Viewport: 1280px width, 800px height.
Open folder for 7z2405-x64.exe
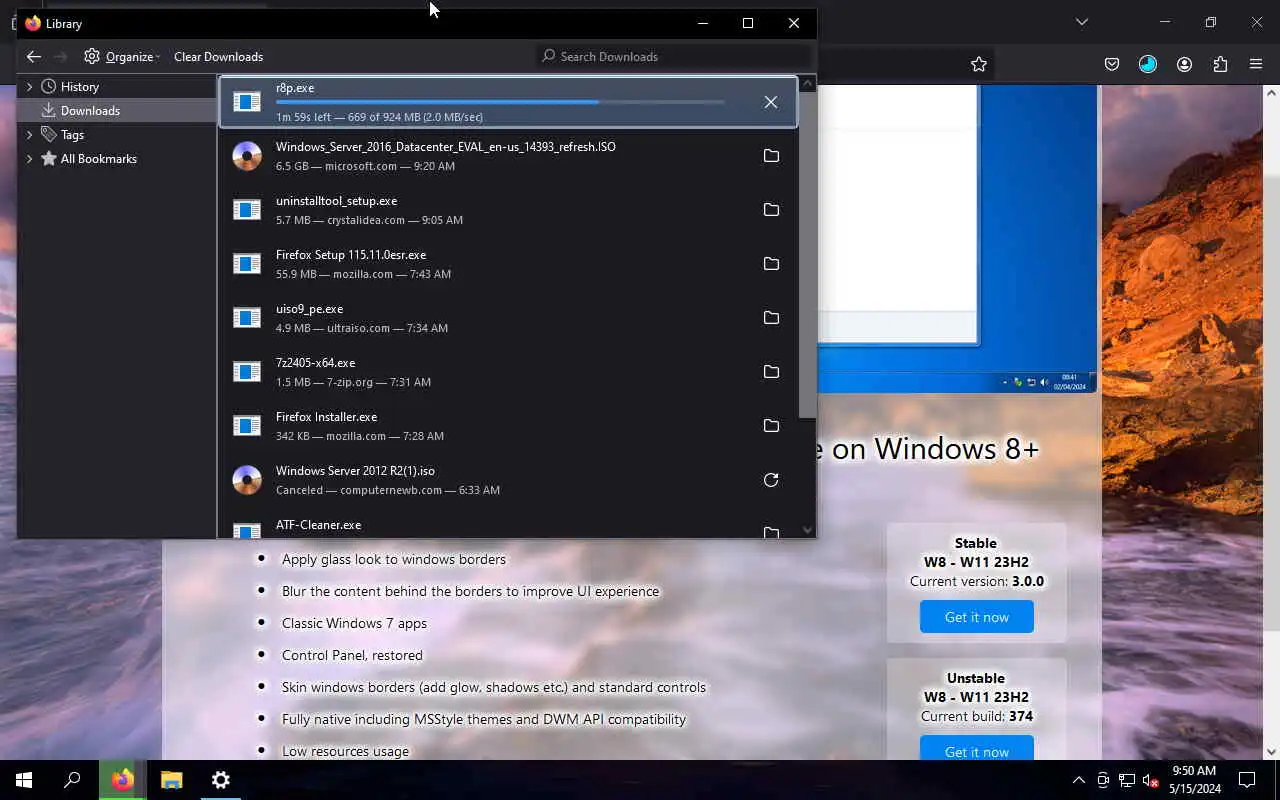[x=771, y=372]
